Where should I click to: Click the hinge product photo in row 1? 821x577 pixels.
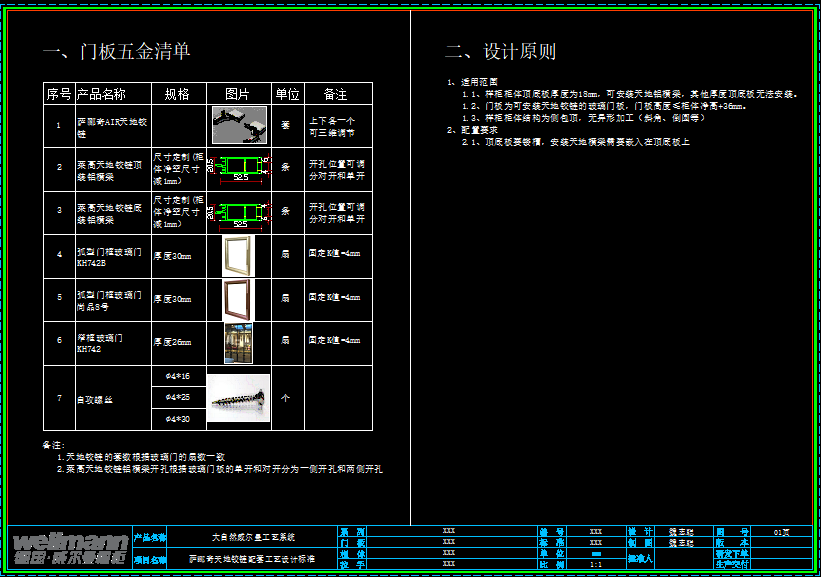click(239, 126)
